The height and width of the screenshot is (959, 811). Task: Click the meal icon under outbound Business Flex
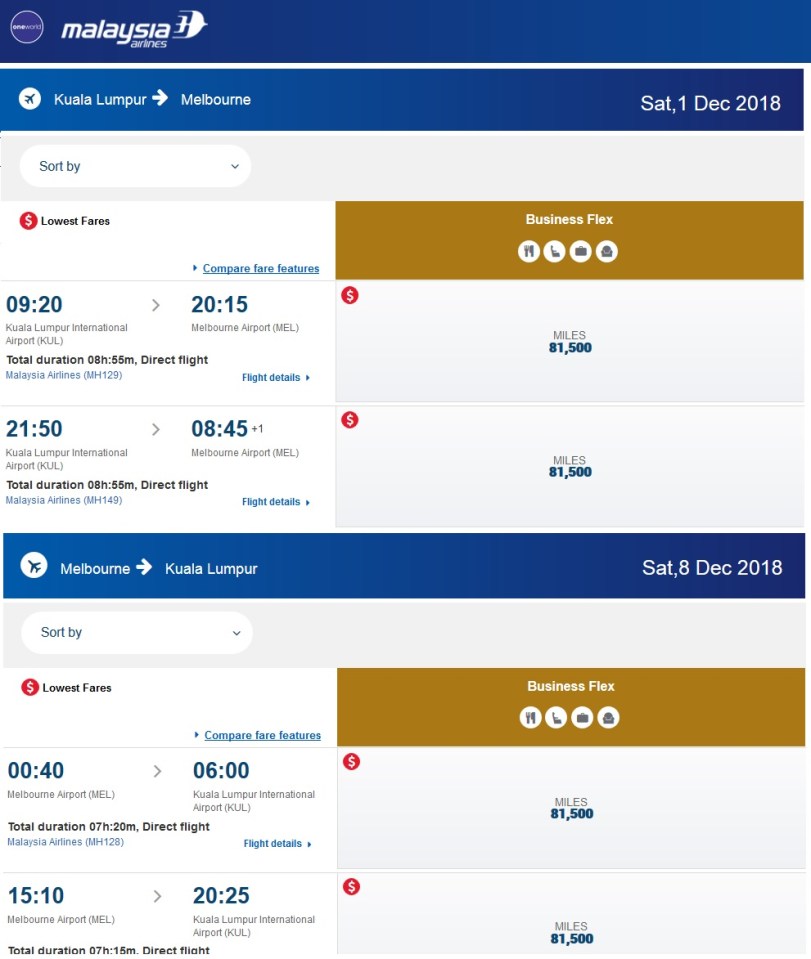pos(529,252)
